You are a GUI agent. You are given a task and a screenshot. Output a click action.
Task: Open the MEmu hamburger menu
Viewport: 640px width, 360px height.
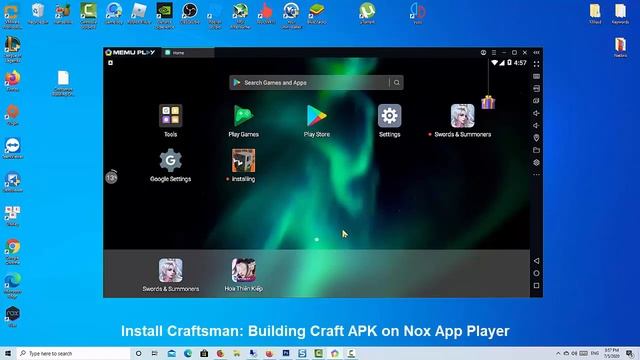coord(494,53)
